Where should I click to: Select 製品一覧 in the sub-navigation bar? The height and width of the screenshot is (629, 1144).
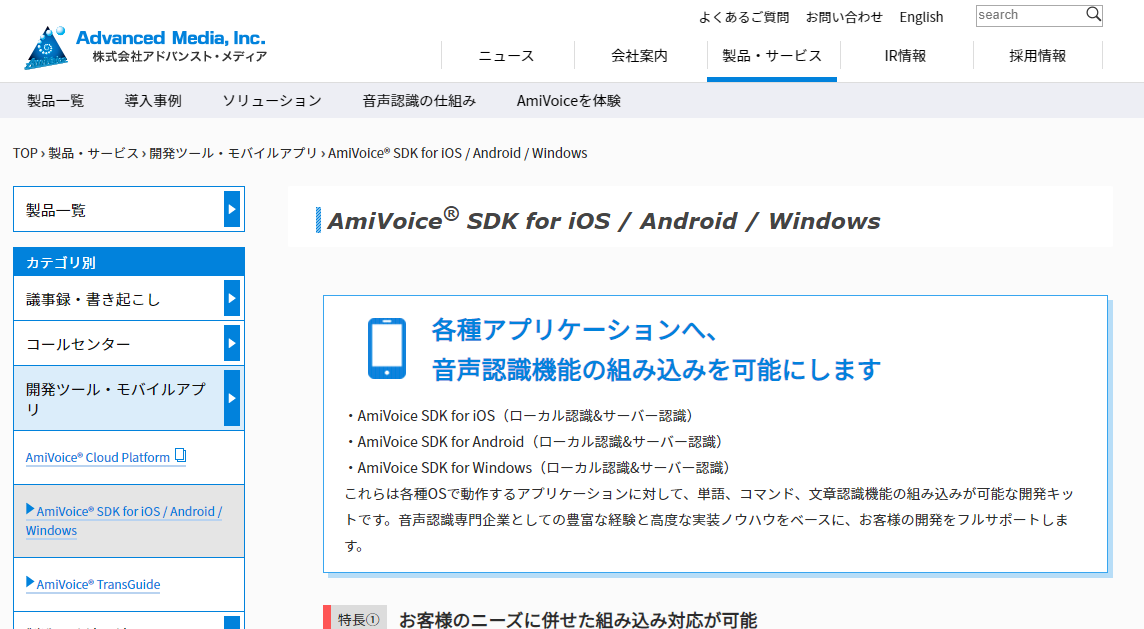55,101
